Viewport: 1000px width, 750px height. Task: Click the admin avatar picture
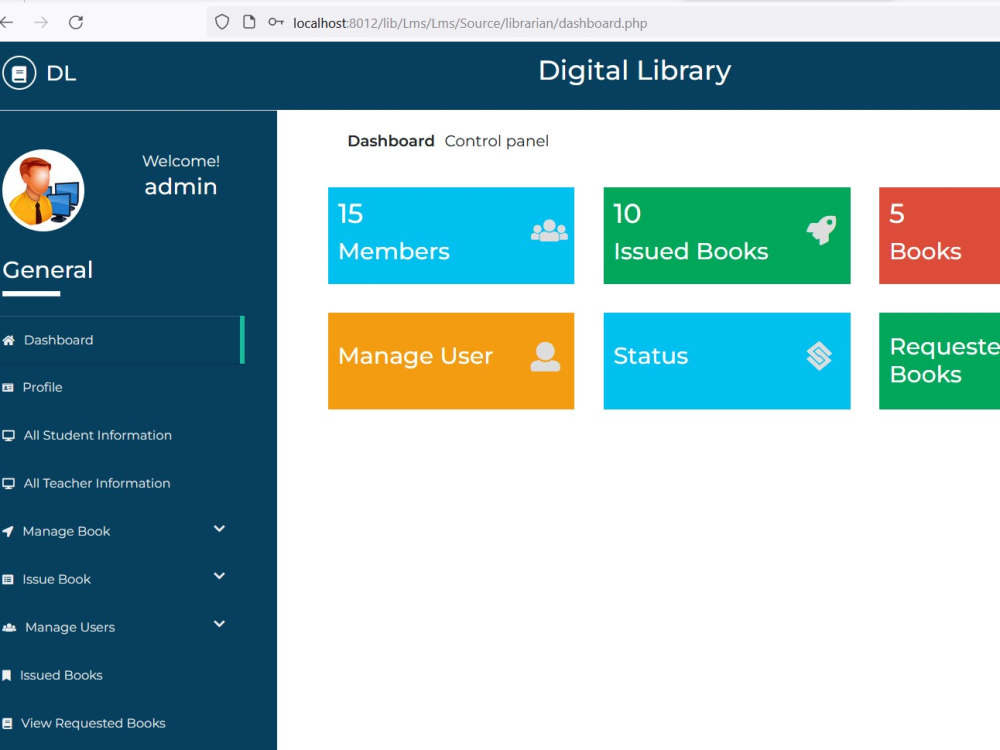point(43,190)
